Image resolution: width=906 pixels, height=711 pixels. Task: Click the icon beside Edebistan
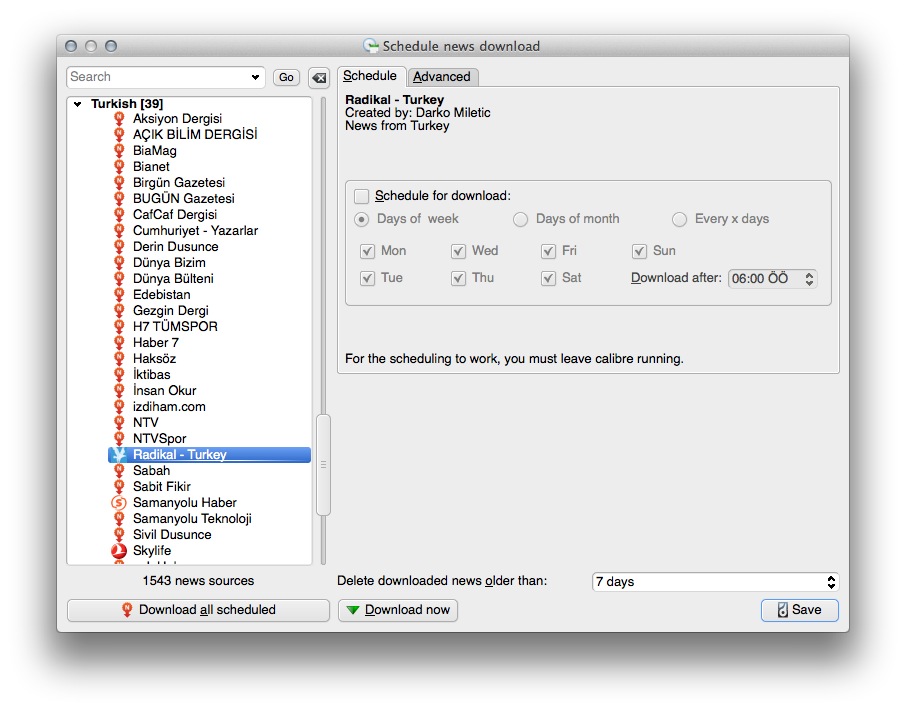pyautogui.click(x=119, y=295)
